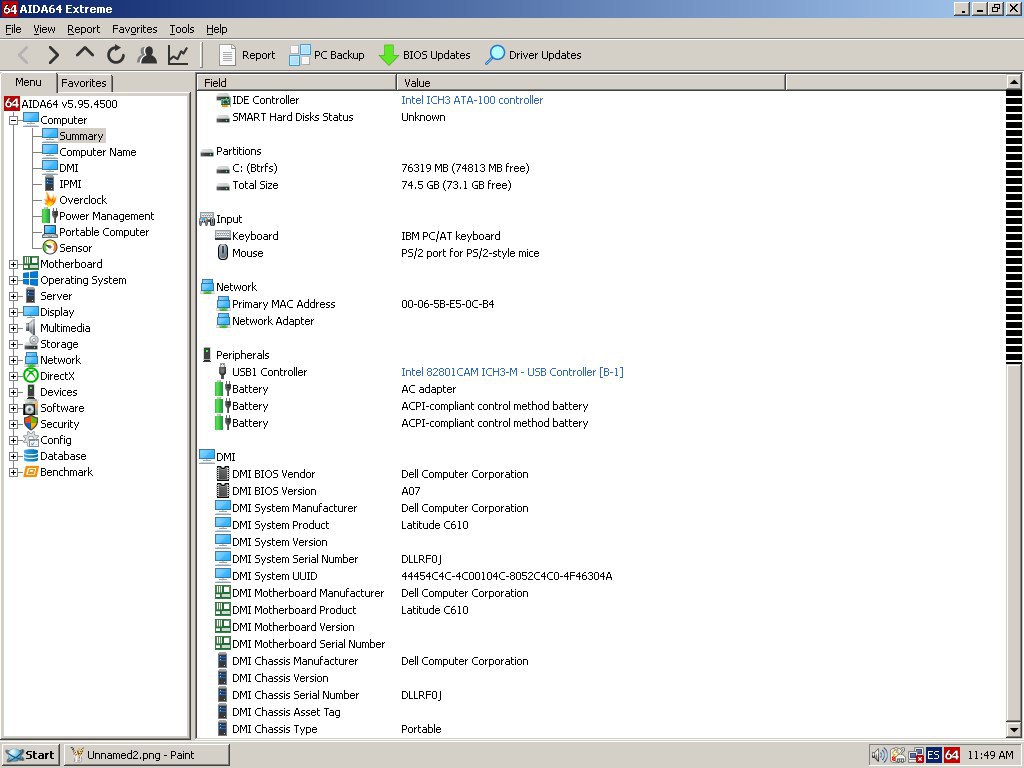Switch to Unnamed2.png - Paint taskbar button
This screenshot has height=768, width=1024.
pos(146,755)
